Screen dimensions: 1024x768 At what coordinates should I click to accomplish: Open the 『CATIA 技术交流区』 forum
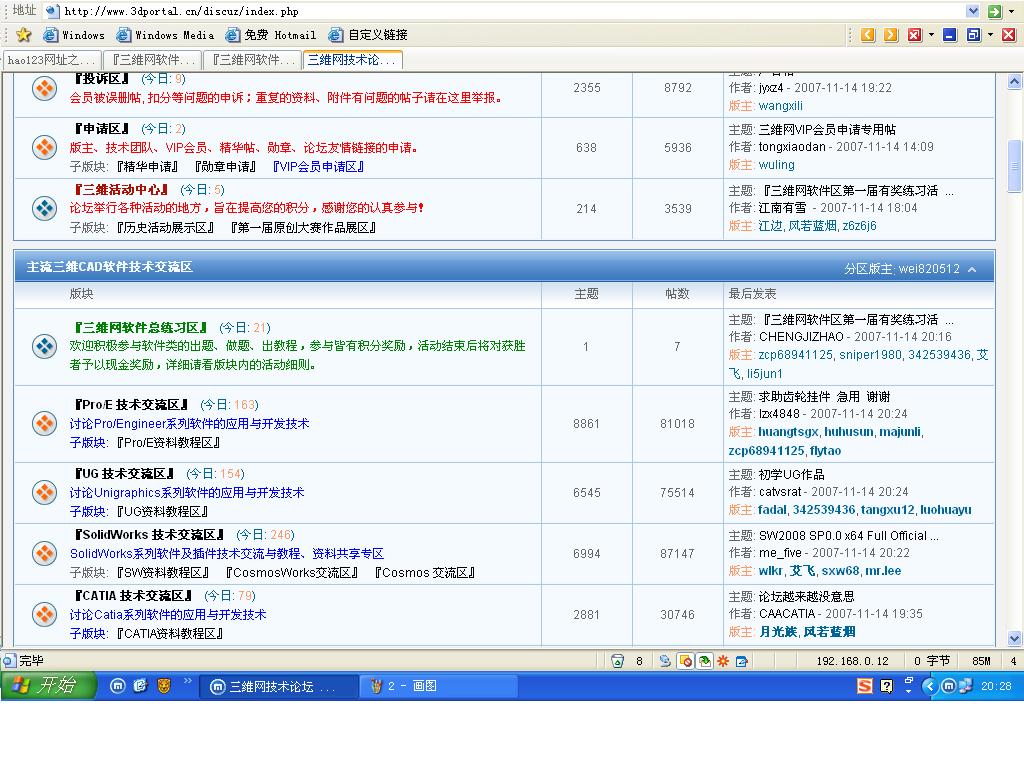click(133, 596)
